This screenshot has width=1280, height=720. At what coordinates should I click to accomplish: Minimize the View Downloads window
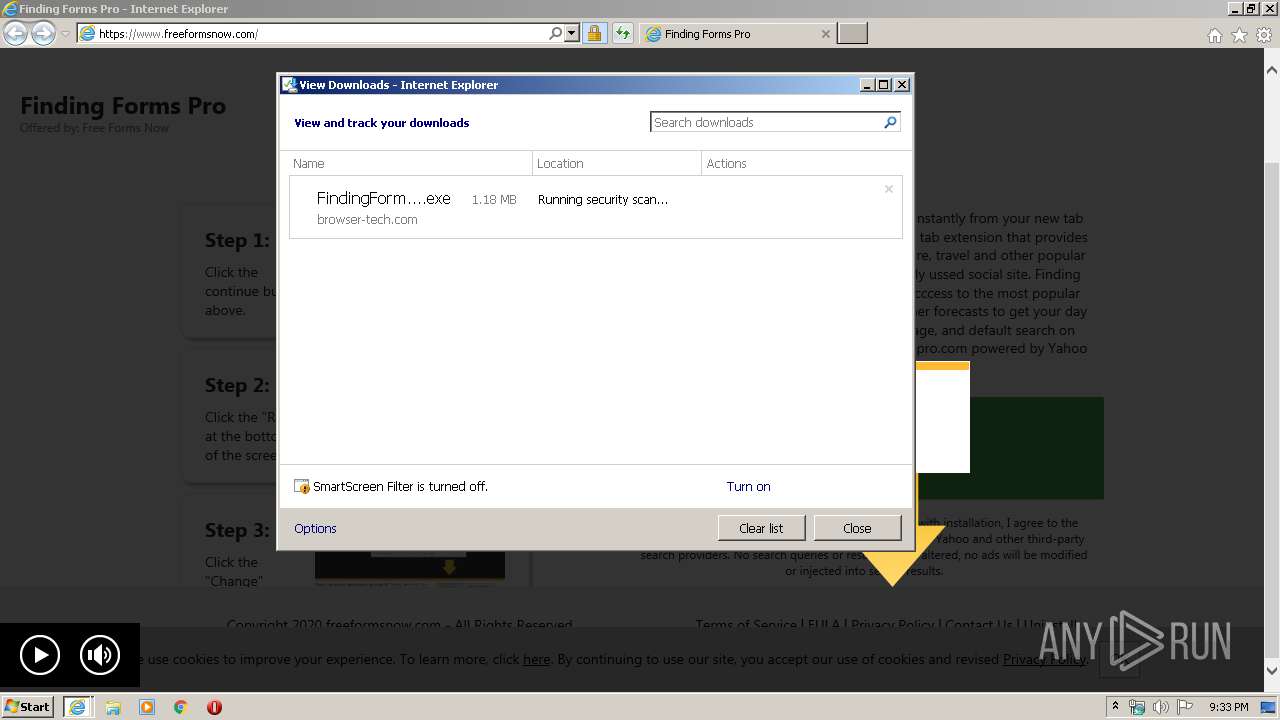coord(867,85)
